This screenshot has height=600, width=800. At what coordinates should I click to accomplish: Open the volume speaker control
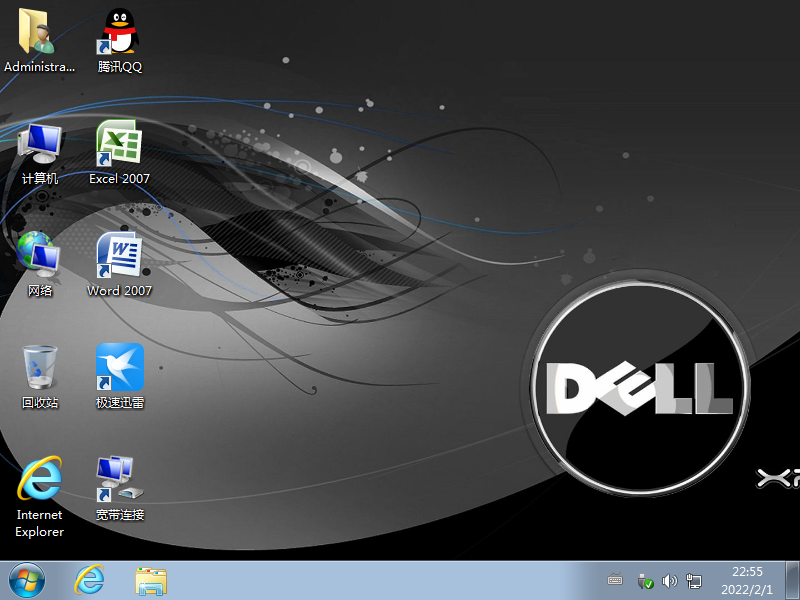point(670,581)
